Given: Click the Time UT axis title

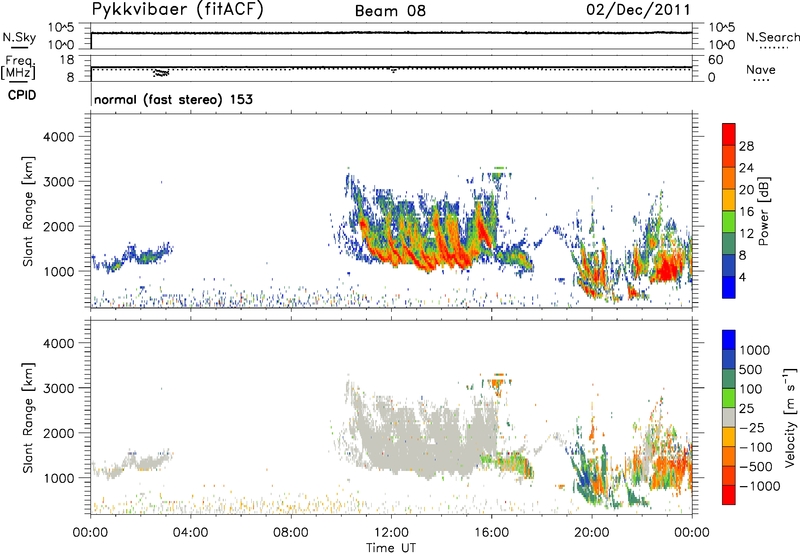Looking at the screenshot, I should pos(391,548).
